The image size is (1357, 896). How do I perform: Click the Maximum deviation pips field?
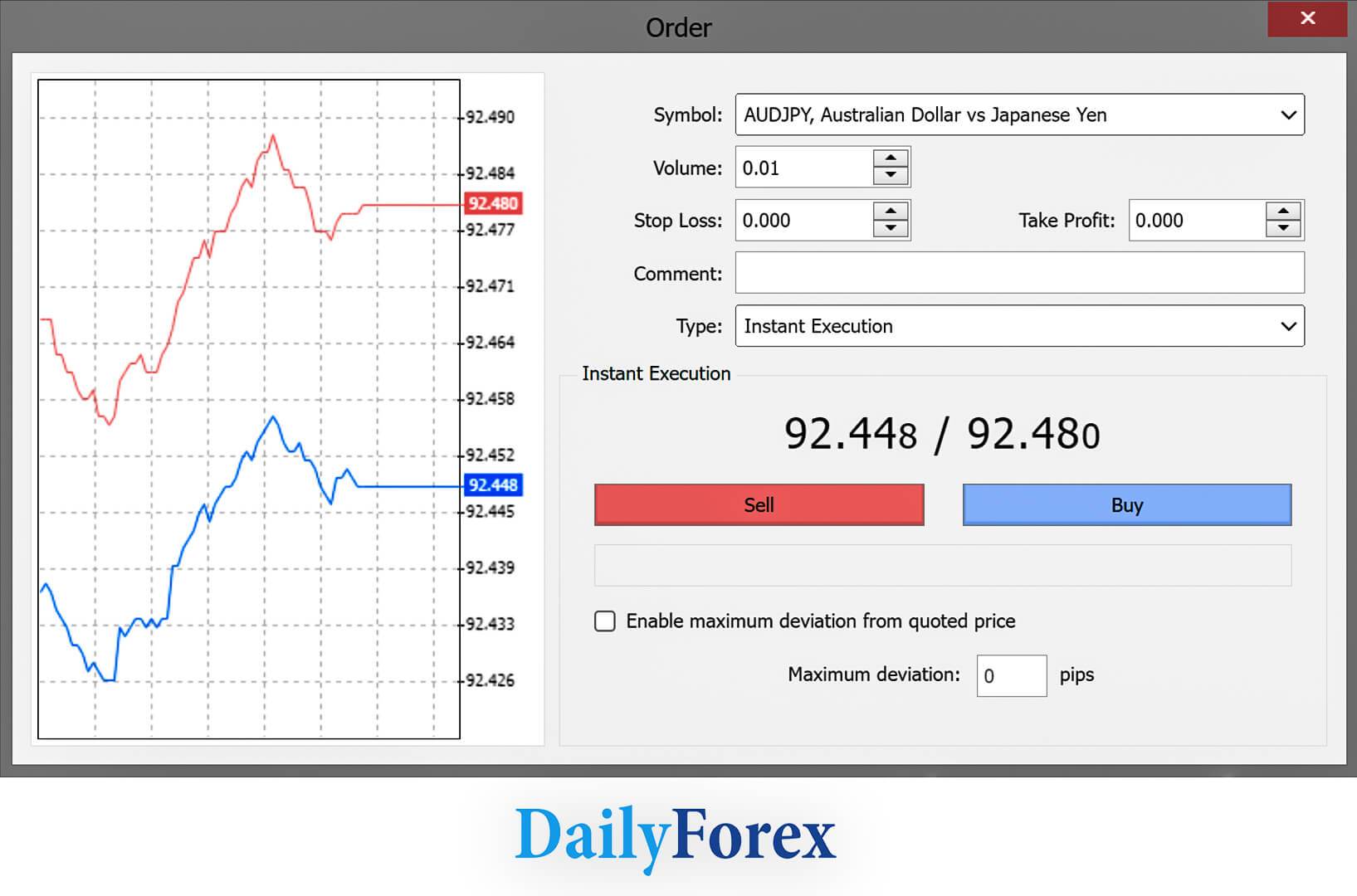point(1011,675)
